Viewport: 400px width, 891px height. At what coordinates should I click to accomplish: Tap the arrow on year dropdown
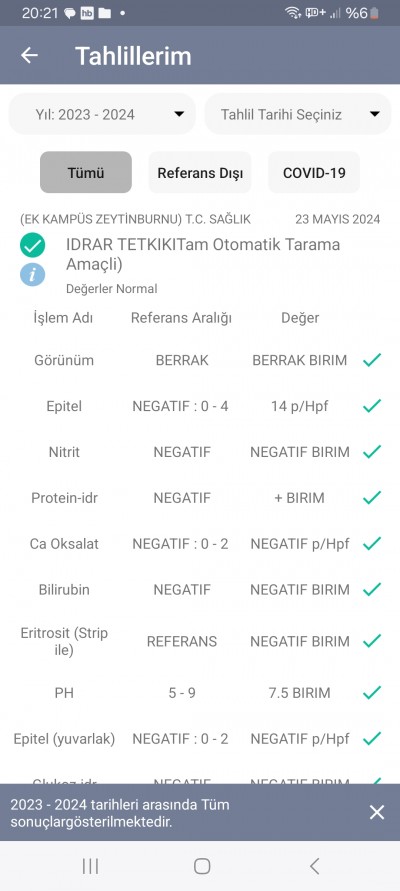(179, 114)
